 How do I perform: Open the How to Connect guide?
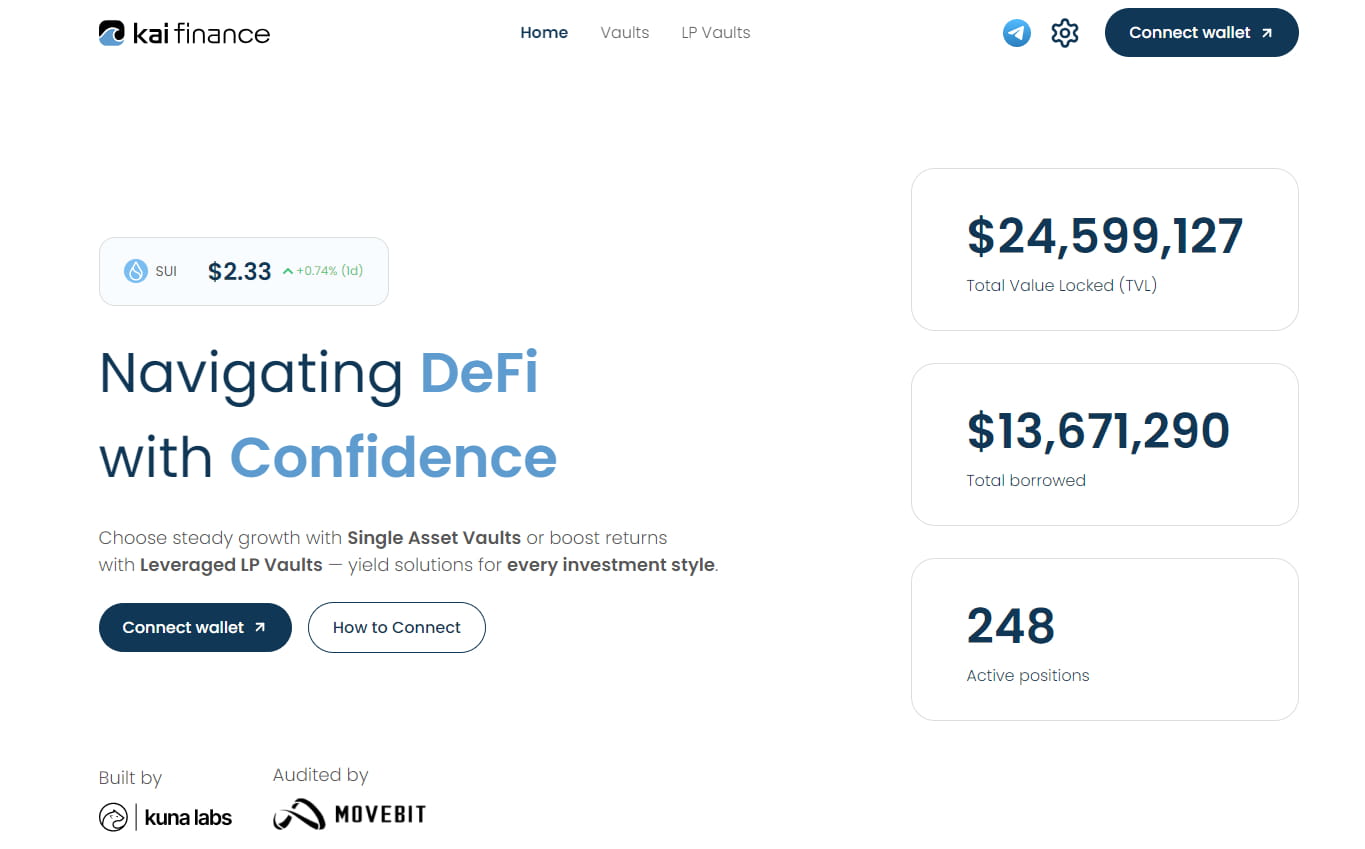(397, 628)
